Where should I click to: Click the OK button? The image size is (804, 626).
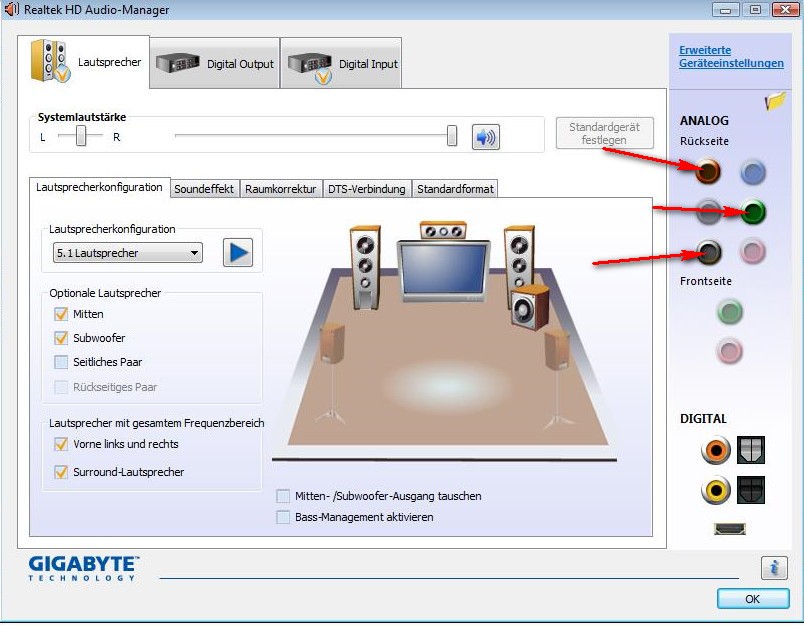click(753, 599)
